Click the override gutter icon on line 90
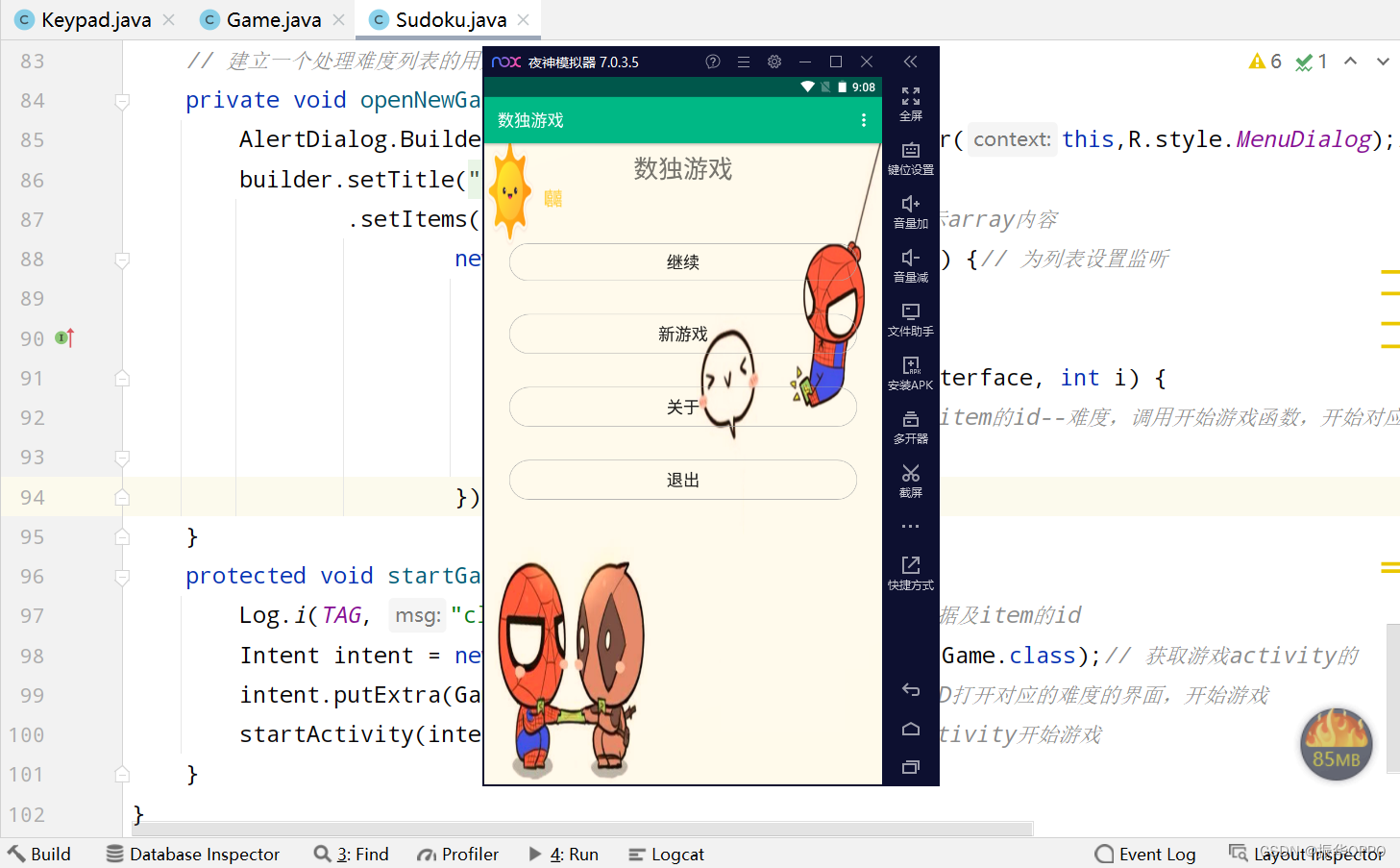This screenshot has height=868, width=1400. pyautogui.click(x=64, y=338)
